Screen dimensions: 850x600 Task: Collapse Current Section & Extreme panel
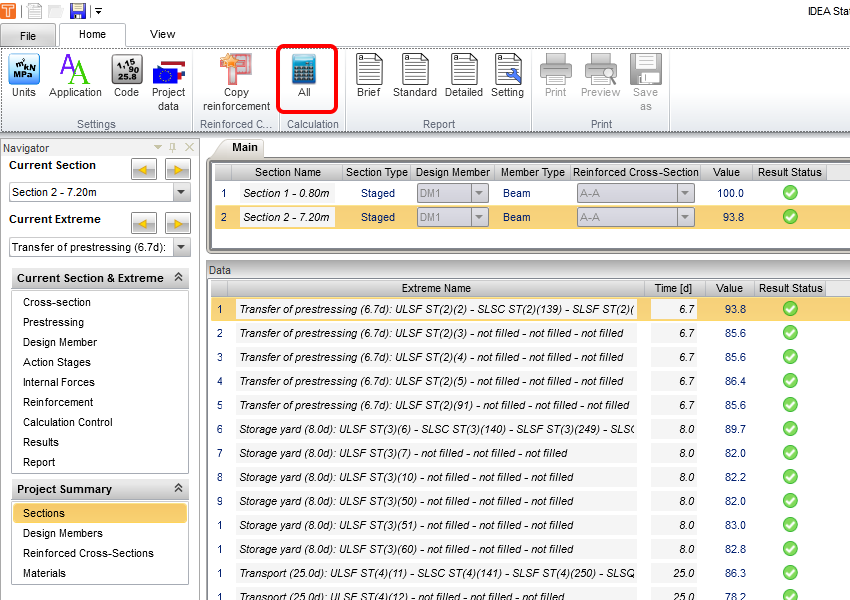click(x=178, y=278)
